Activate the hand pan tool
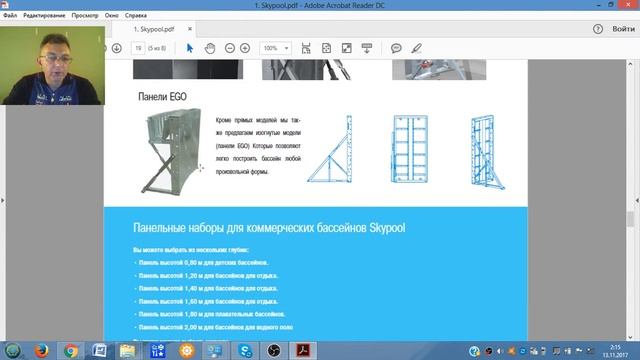 pos(210,48)
